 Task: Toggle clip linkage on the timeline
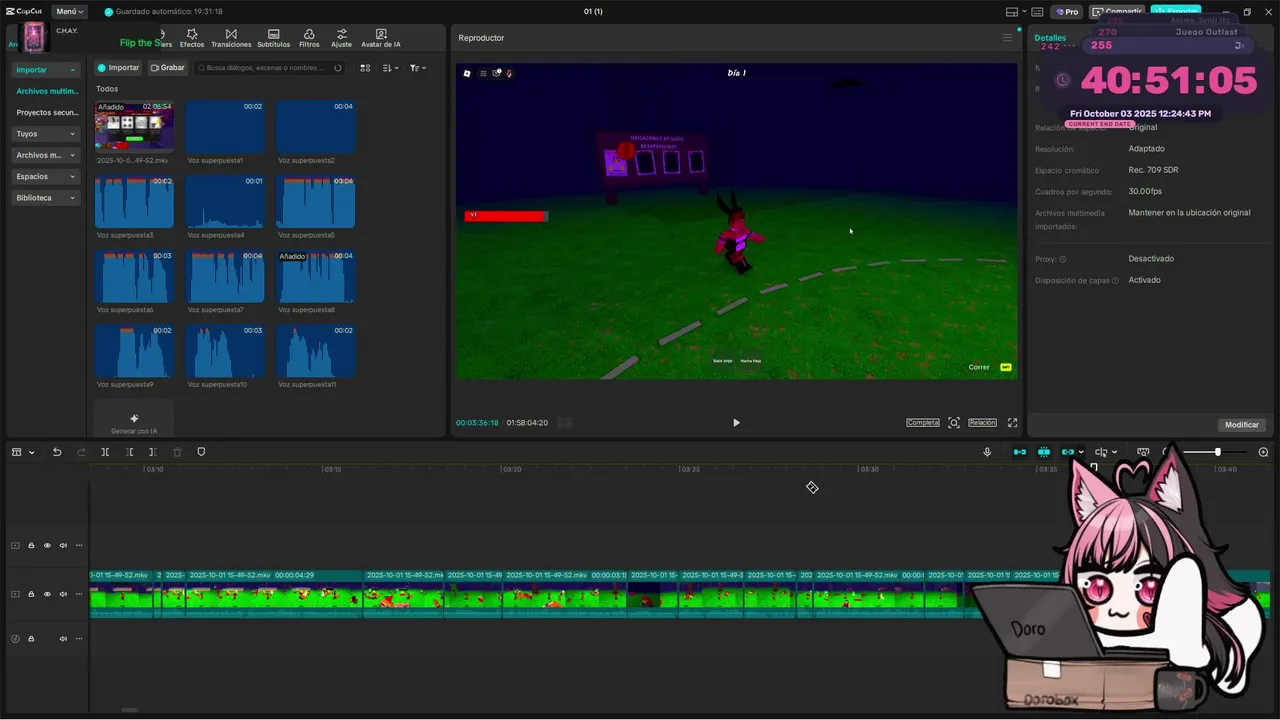tap(1068, 452)
